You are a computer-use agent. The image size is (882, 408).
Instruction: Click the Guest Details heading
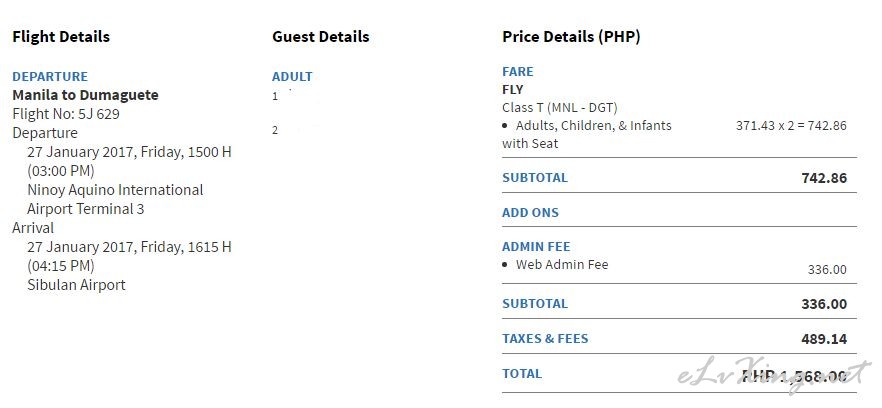[x=321, y=37]
